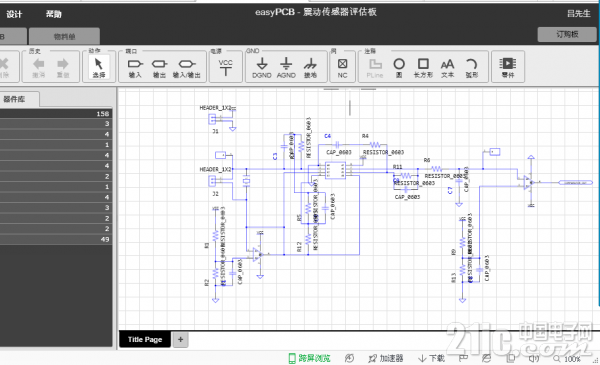Select the 文本 text annotation tool
The width and height of the screenshot is (600, 365).
(447, 68)
